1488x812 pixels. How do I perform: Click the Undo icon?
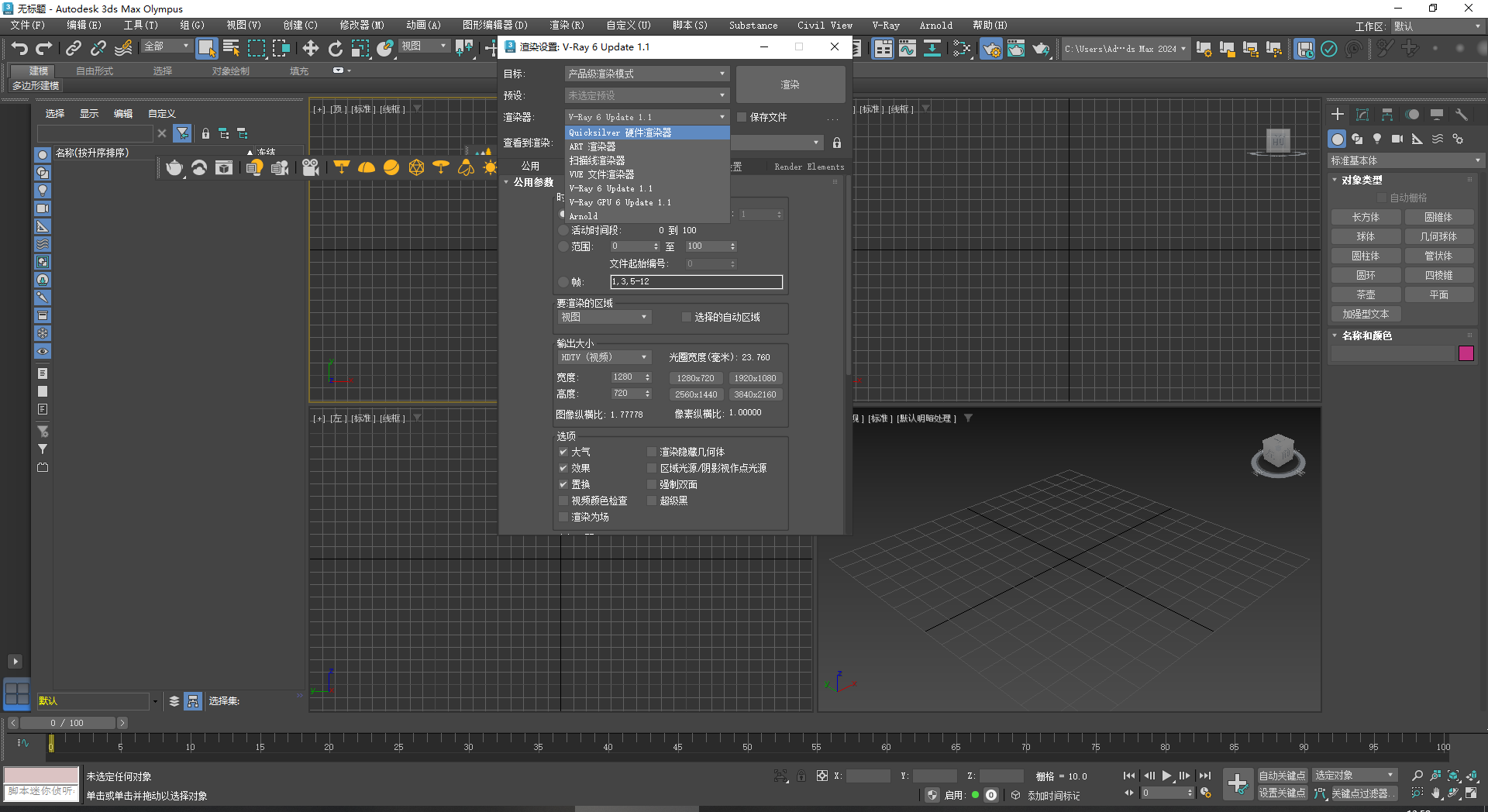(x=19, y=48)
